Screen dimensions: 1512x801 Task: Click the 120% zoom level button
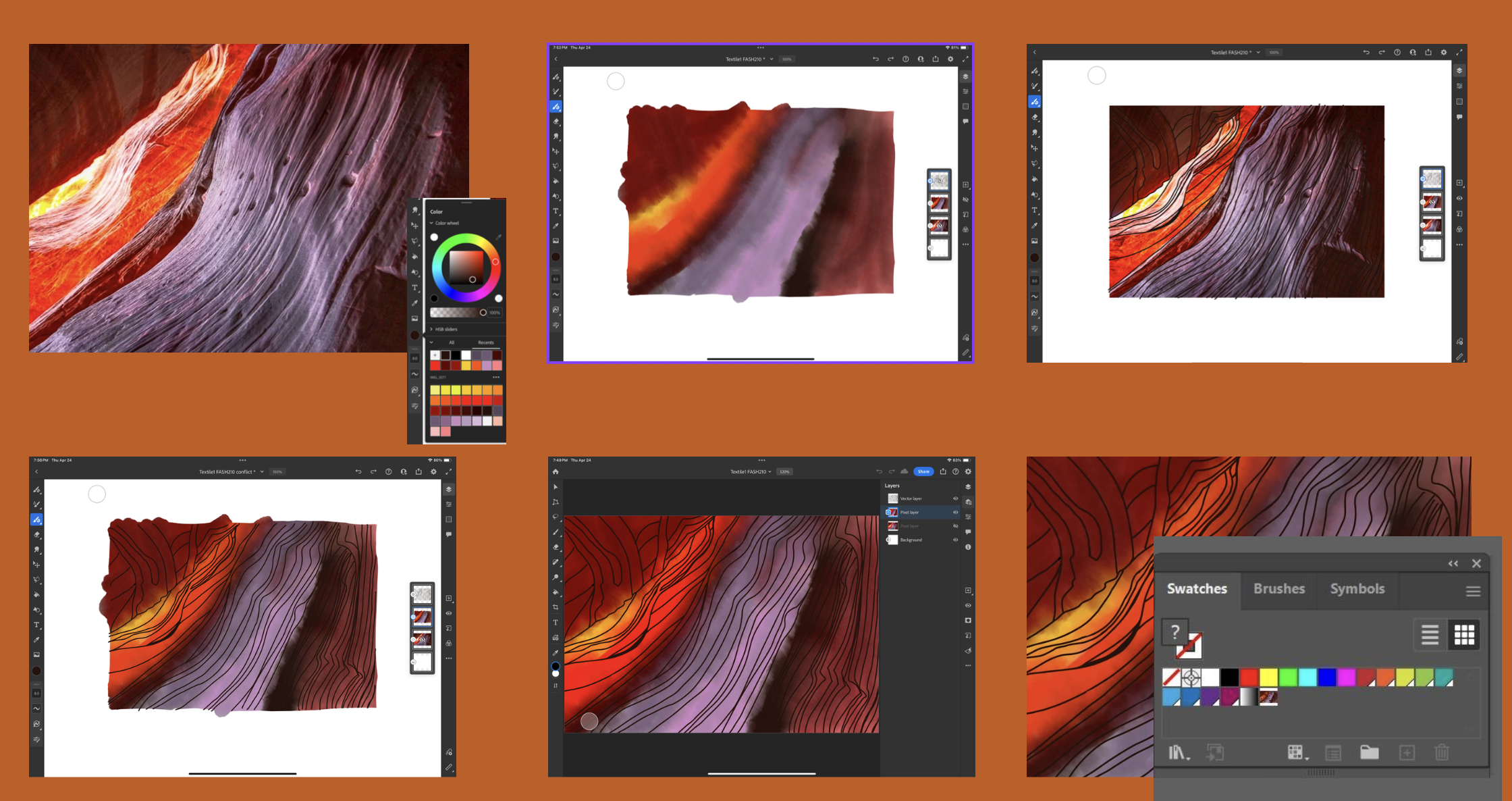point(784,471)
